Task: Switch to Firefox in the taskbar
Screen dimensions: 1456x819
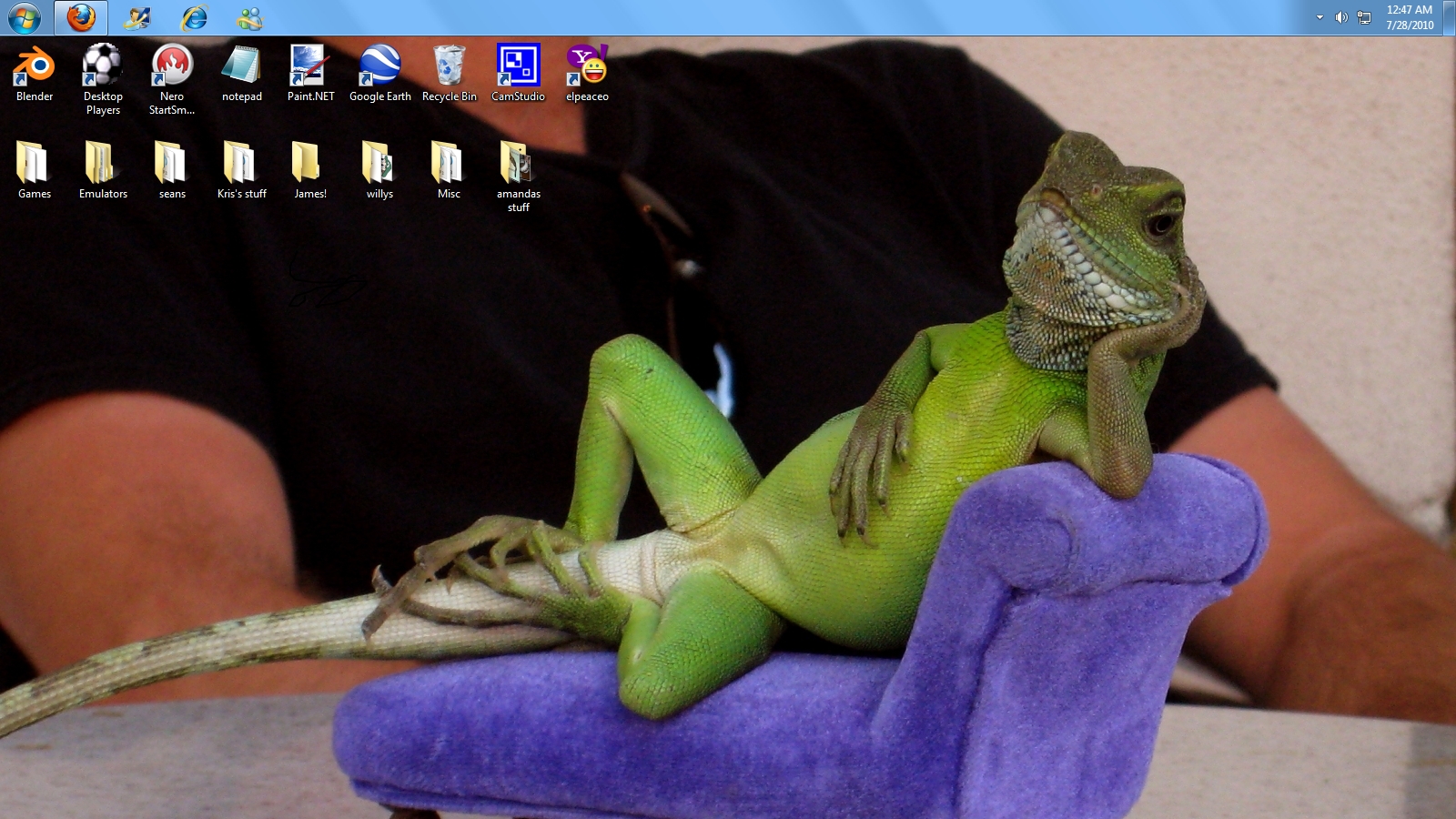Action: (x=81, y=17)
